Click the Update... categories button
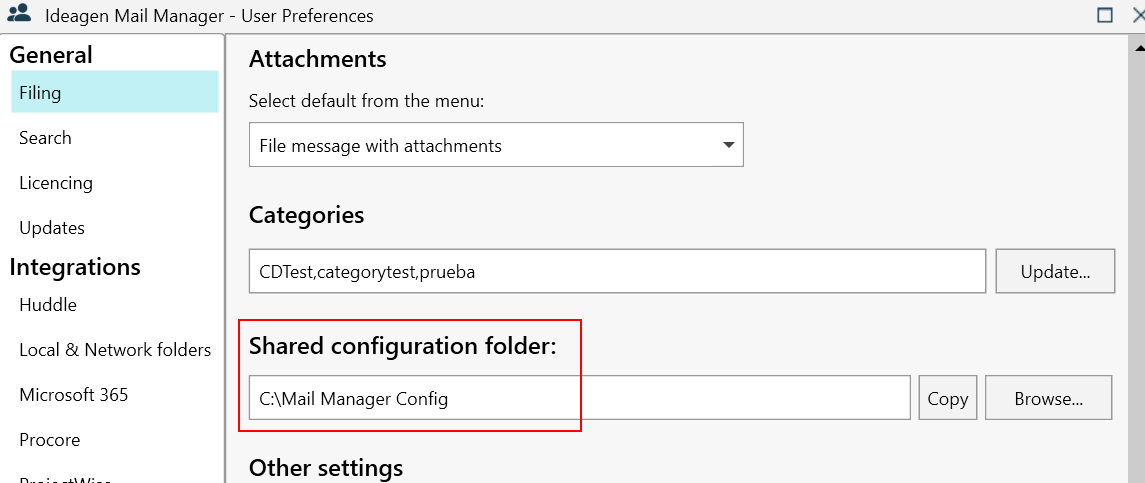Image resolution: width=1145 pixels, height=483 pixels. pos(1055,271)
